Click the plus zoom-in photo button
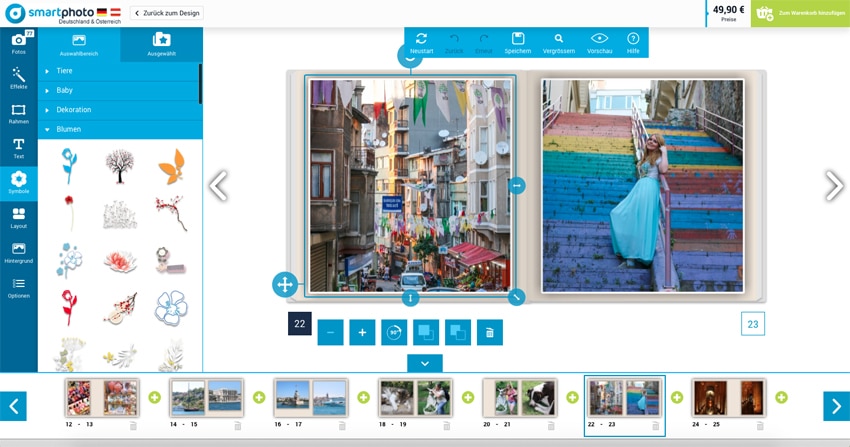The image size is (850, 447). click(x=362, y=332)
